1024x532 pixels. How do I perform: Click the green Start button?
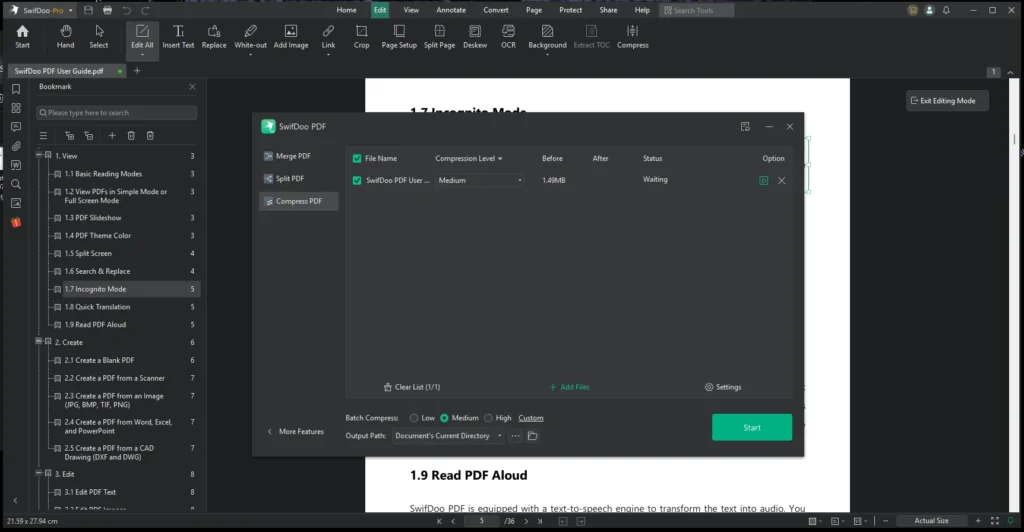(752, 428)
